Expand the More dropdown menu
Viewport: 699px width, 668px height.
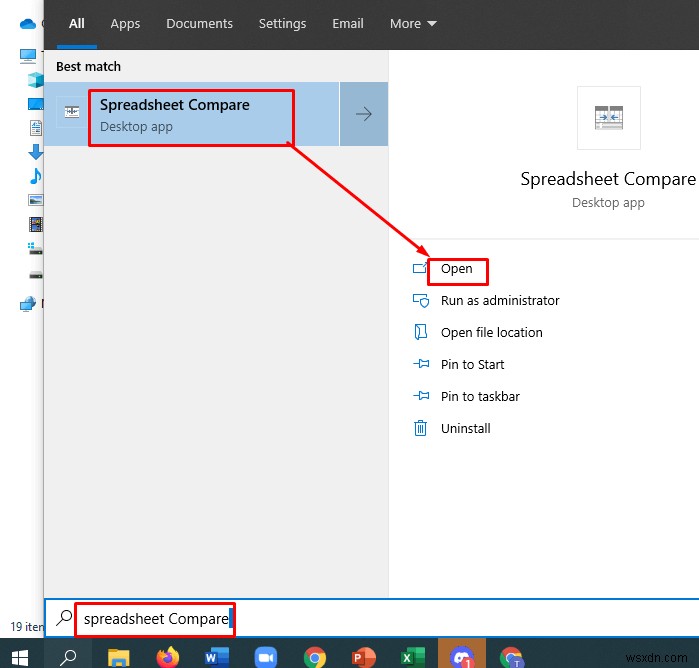(413, 24)
